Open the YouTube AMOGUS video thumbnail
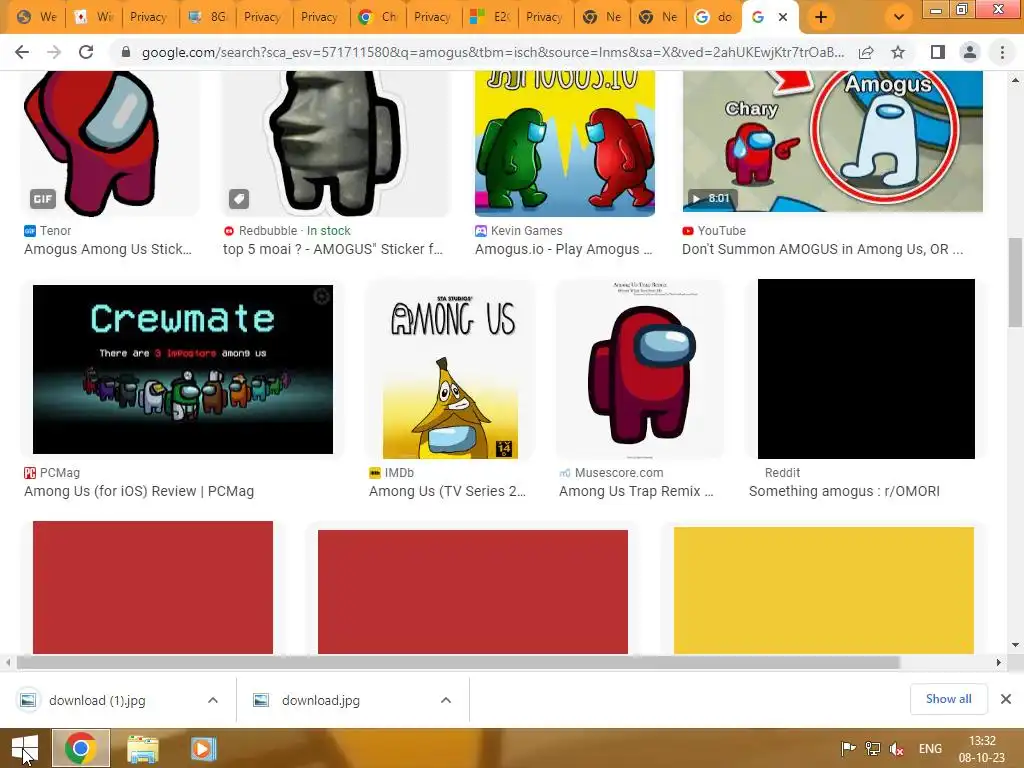 (x=833, y=142)
